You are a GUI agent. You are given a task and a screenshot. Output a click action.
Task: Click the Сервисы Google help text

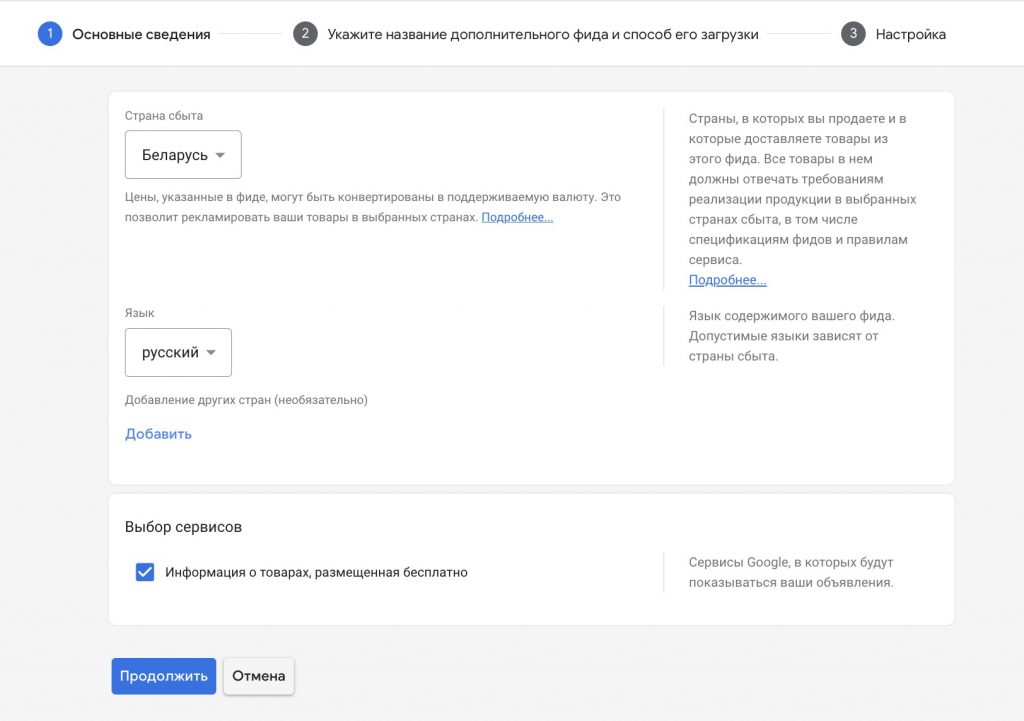[x=791, y=572]
